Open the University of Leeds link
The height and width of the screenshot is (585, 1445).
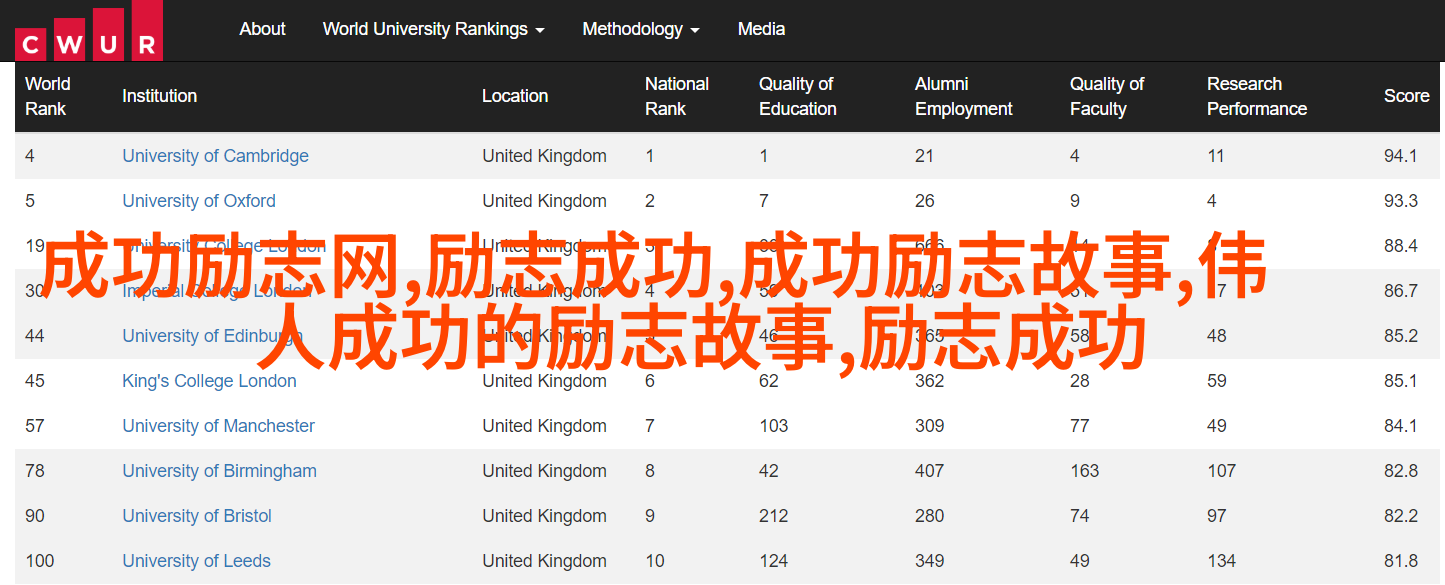point(196,561)
